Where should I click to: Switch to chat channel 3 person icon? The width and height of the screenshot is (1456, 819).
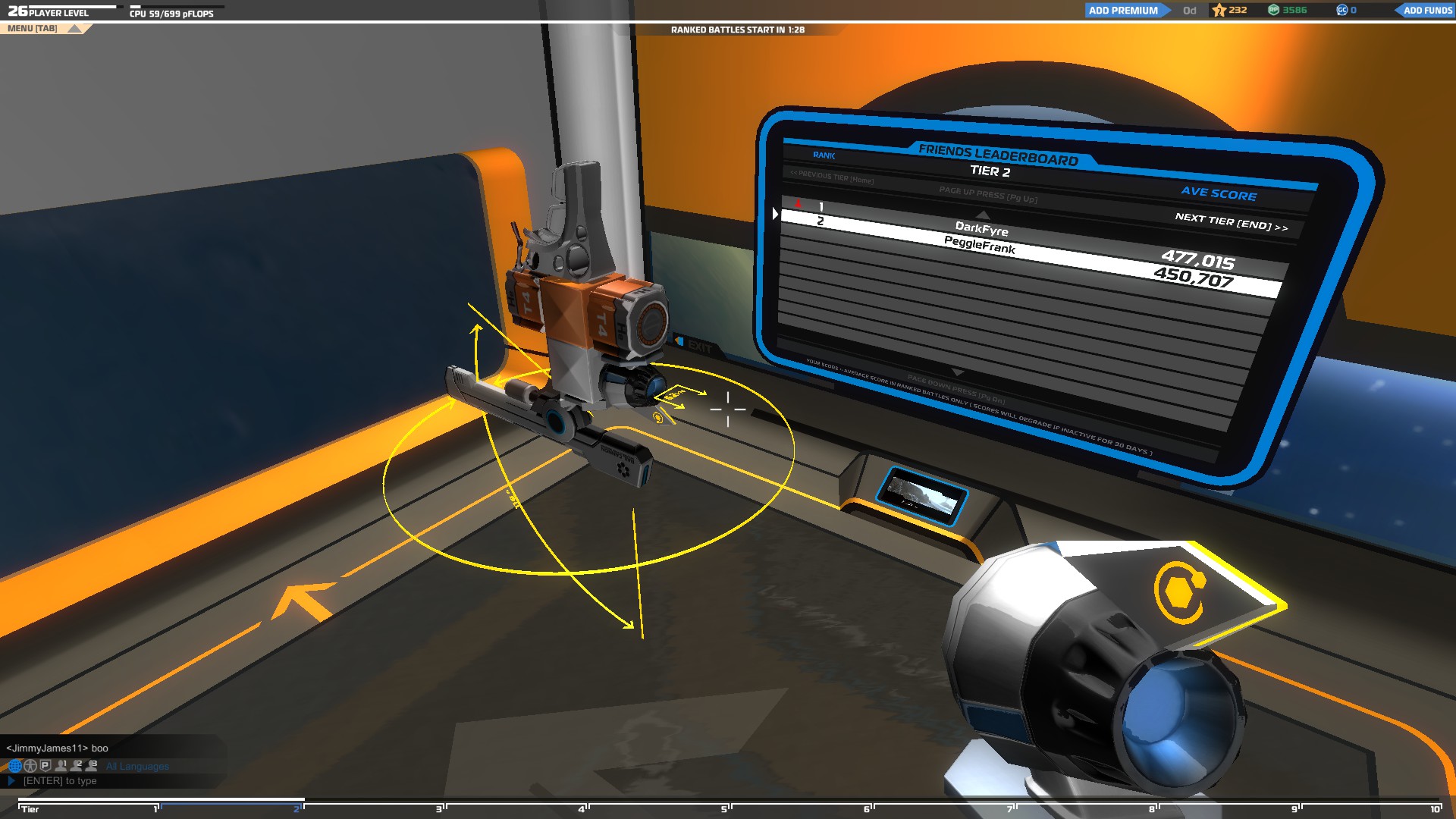(x=92, y=766)
